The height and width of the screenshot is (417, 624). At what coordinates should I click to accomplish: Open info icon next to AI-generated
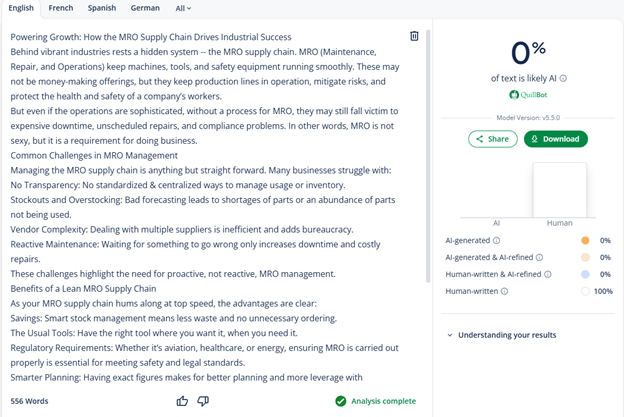(497, 241)
